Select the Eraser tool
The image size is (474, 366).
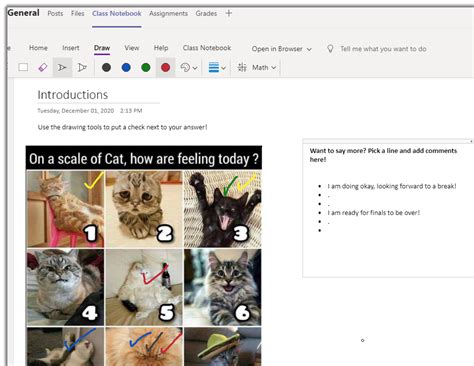[43, 67]
